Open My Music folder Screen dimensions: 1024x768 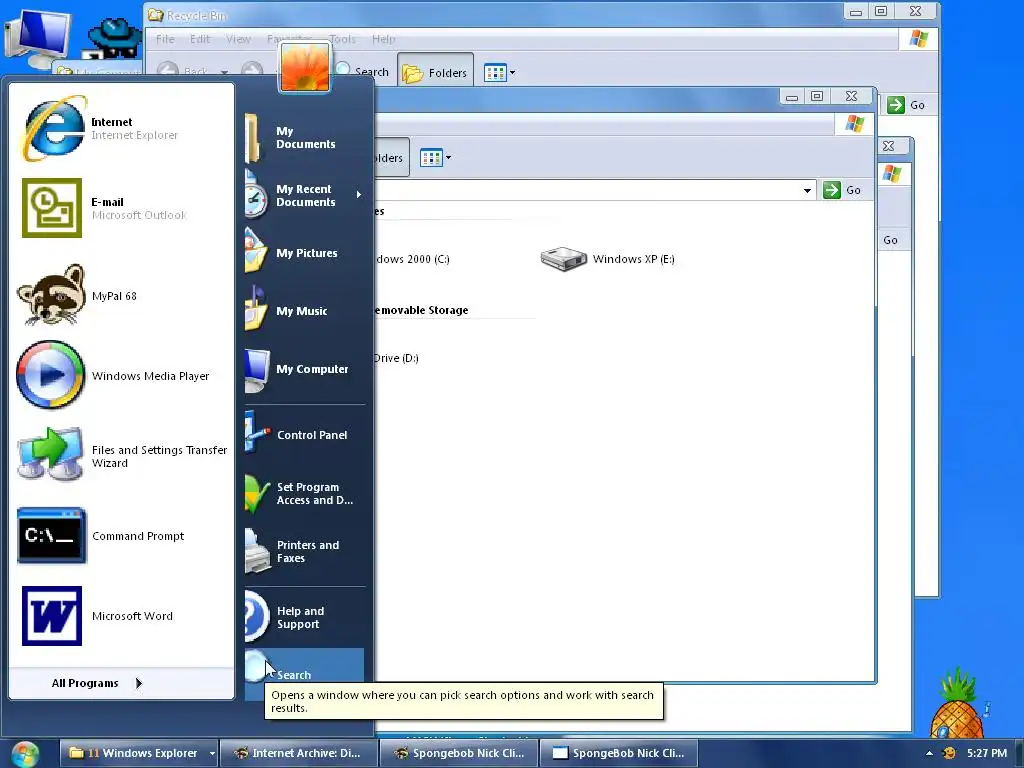pyautogui.click(x=304, y=311)
